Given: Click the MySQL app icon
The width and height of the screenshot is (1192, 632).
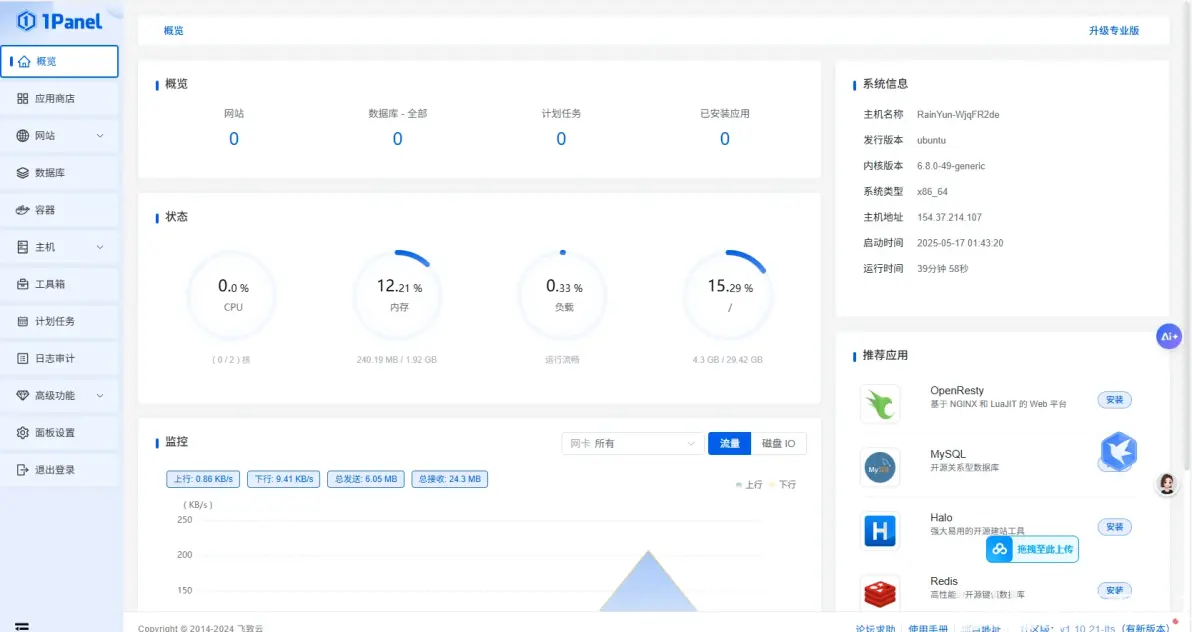Looking at the screenshot, I should click(x=880, y=468).
